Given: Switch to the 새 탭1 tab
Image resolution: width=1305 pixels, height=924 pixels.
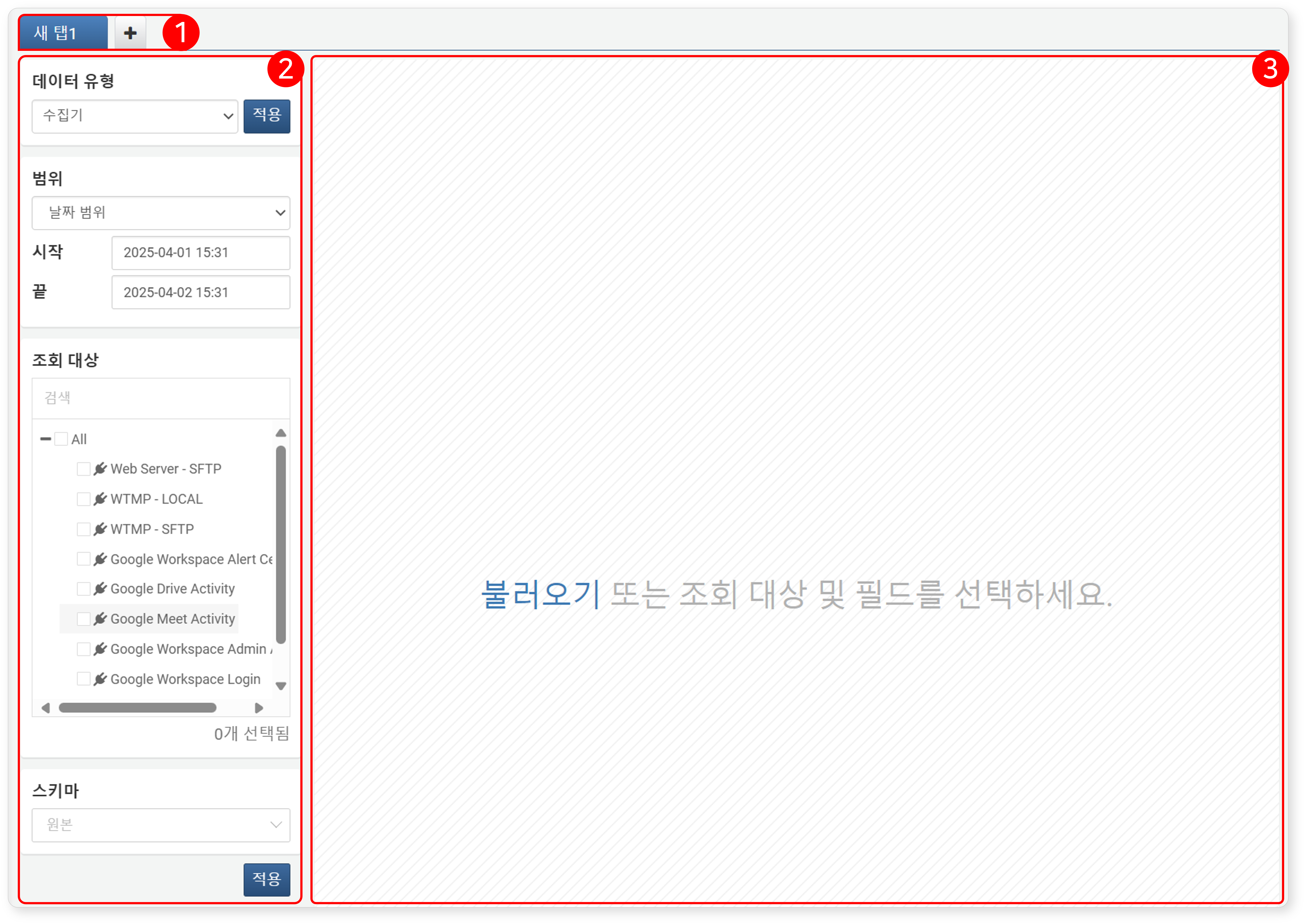Looking at the screenshot, I should pos(64,33).
